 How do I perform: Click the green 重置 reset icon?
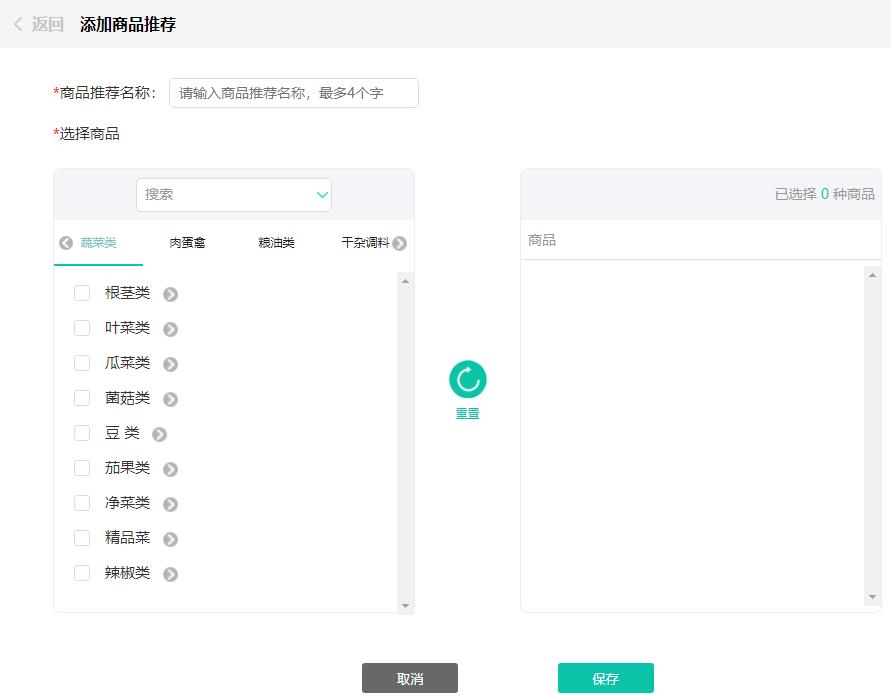[467, 381]
